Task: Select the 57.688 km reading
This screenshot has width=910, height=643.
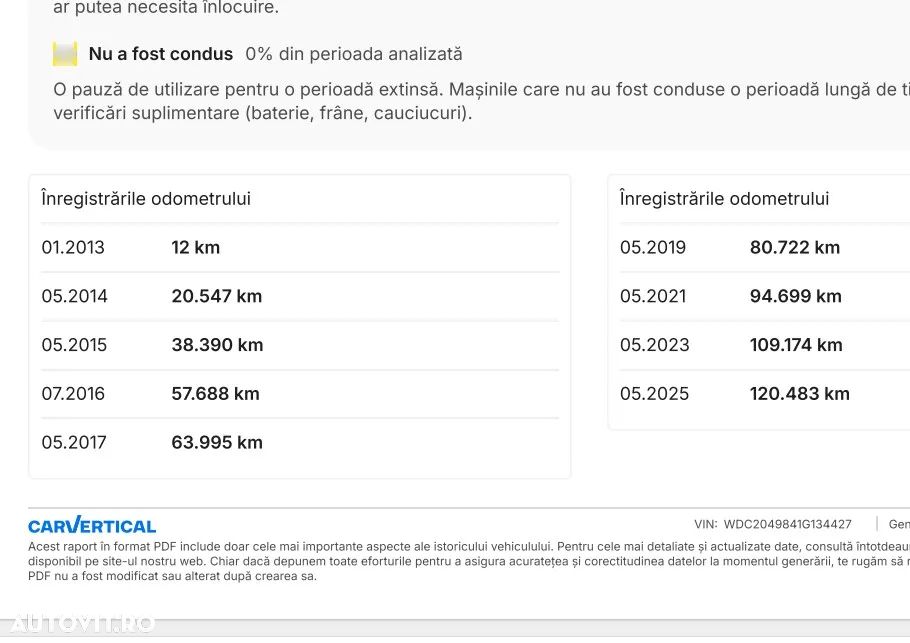Action: (x=216, y=394)
